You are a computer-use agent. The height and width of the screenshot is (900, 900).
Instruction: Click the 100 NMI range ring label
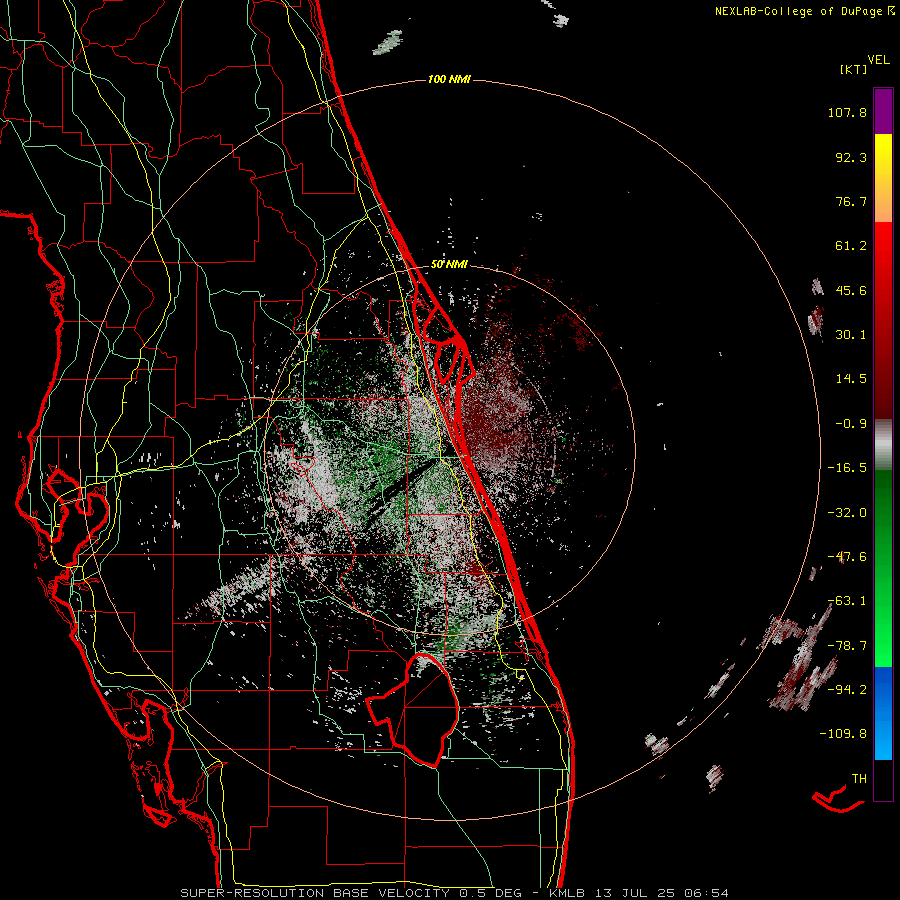[x=449, y=79]
